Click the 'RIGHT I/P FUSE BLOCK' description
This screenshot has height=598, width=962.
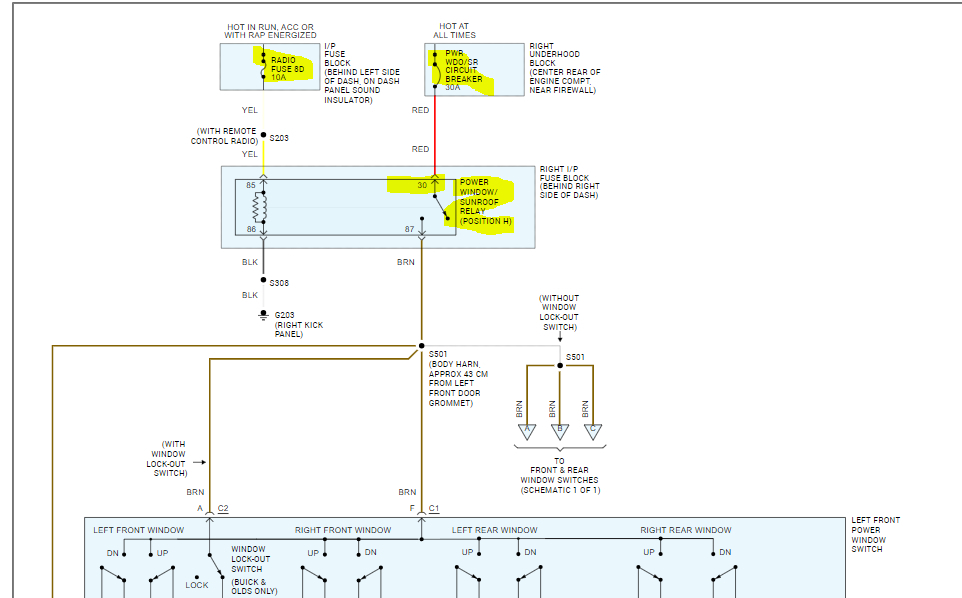pos(569,182)
